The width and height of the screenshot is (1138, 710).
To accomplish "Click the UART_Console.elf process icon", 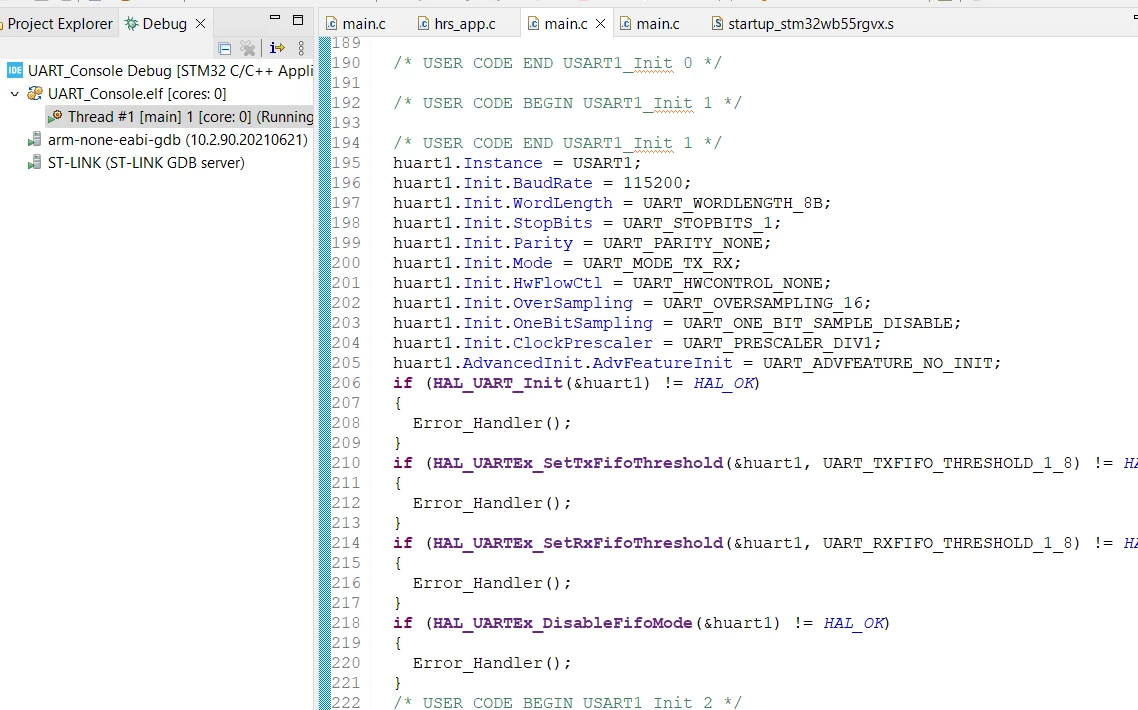I will [35, 94].
